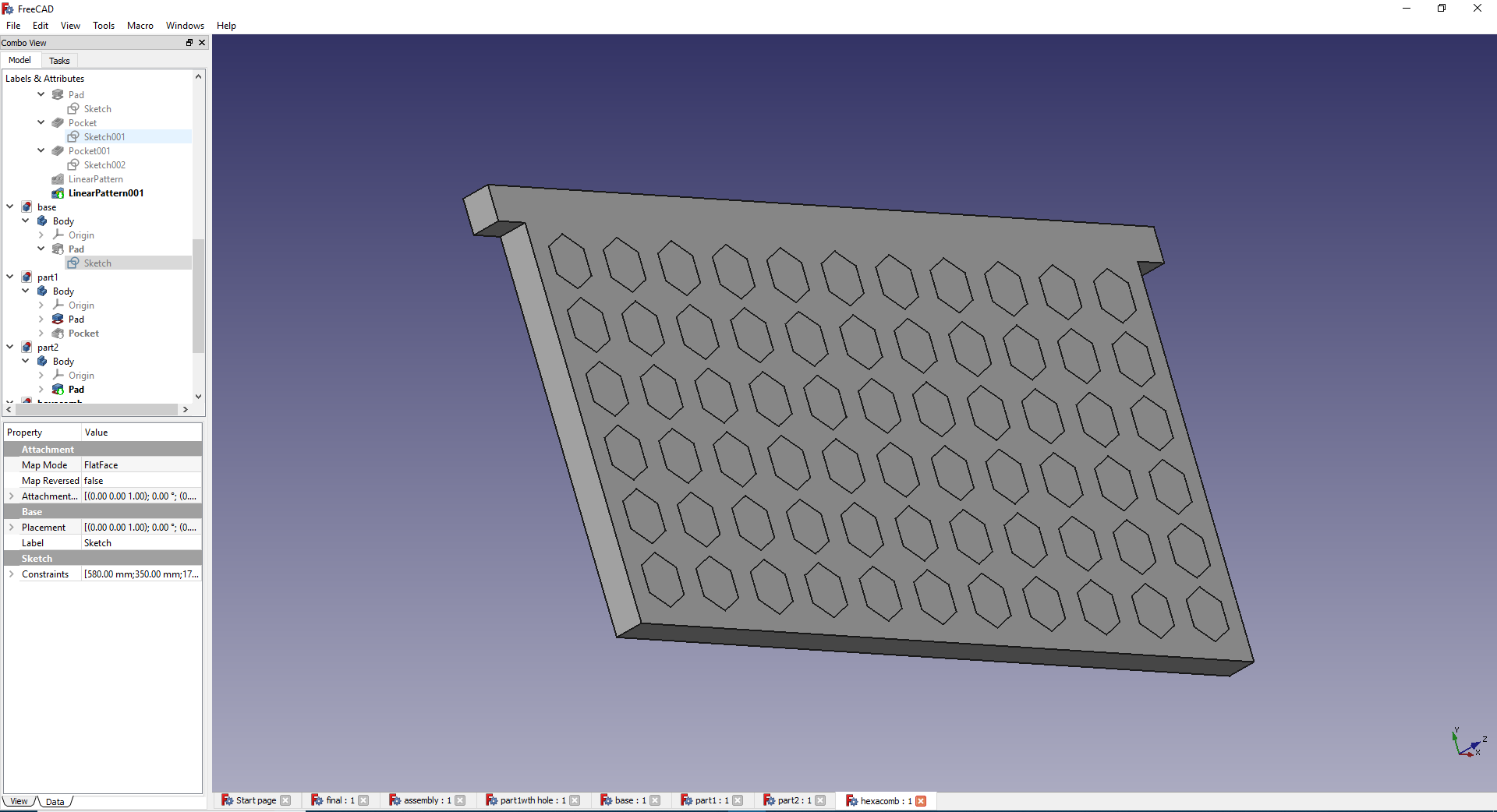Click the axis cross indicator in 3D view

[x=1469, y=743]
